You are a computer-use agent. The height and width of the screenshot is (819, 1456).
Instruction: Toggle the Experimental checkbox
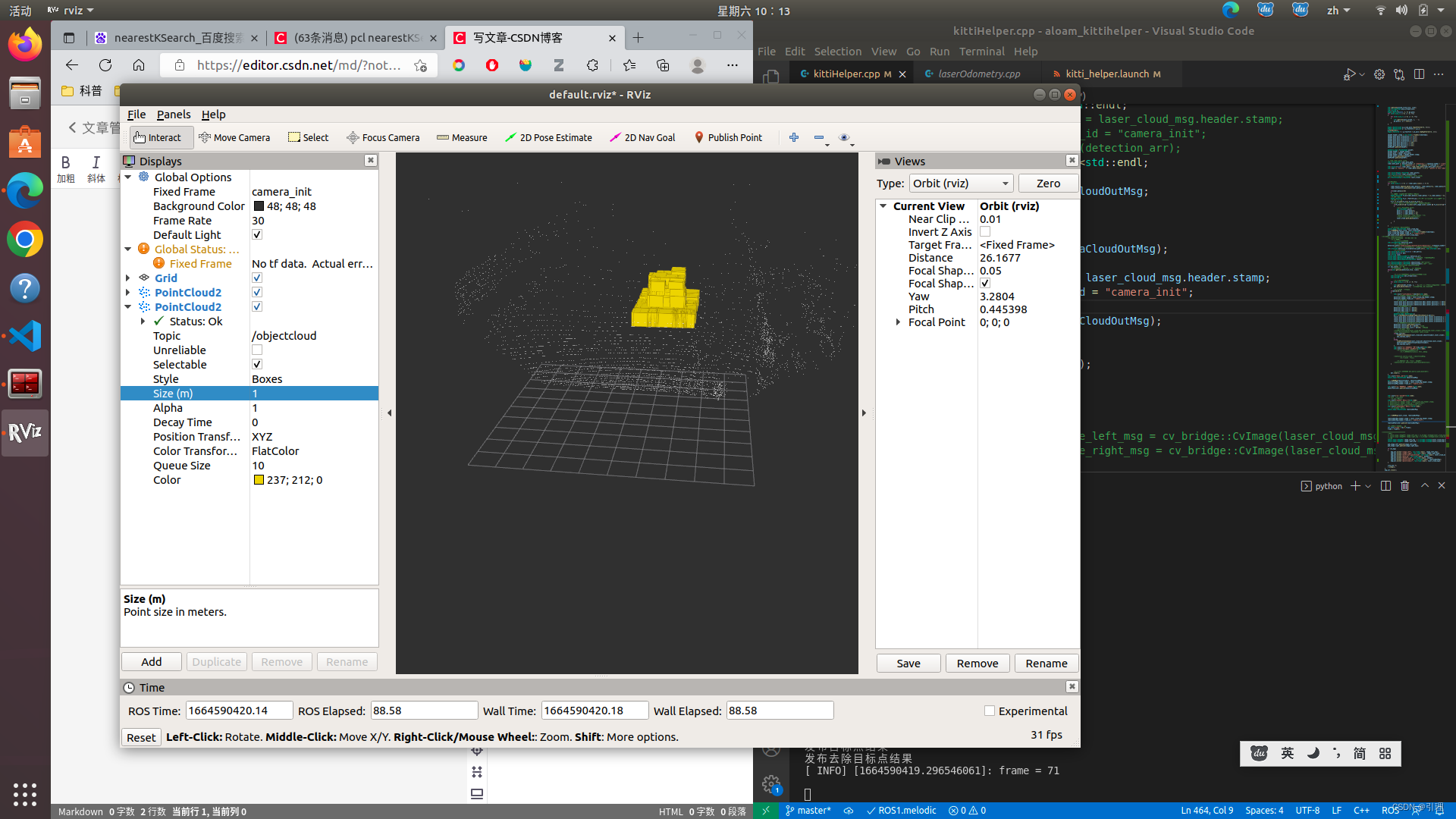coord(990,711)
